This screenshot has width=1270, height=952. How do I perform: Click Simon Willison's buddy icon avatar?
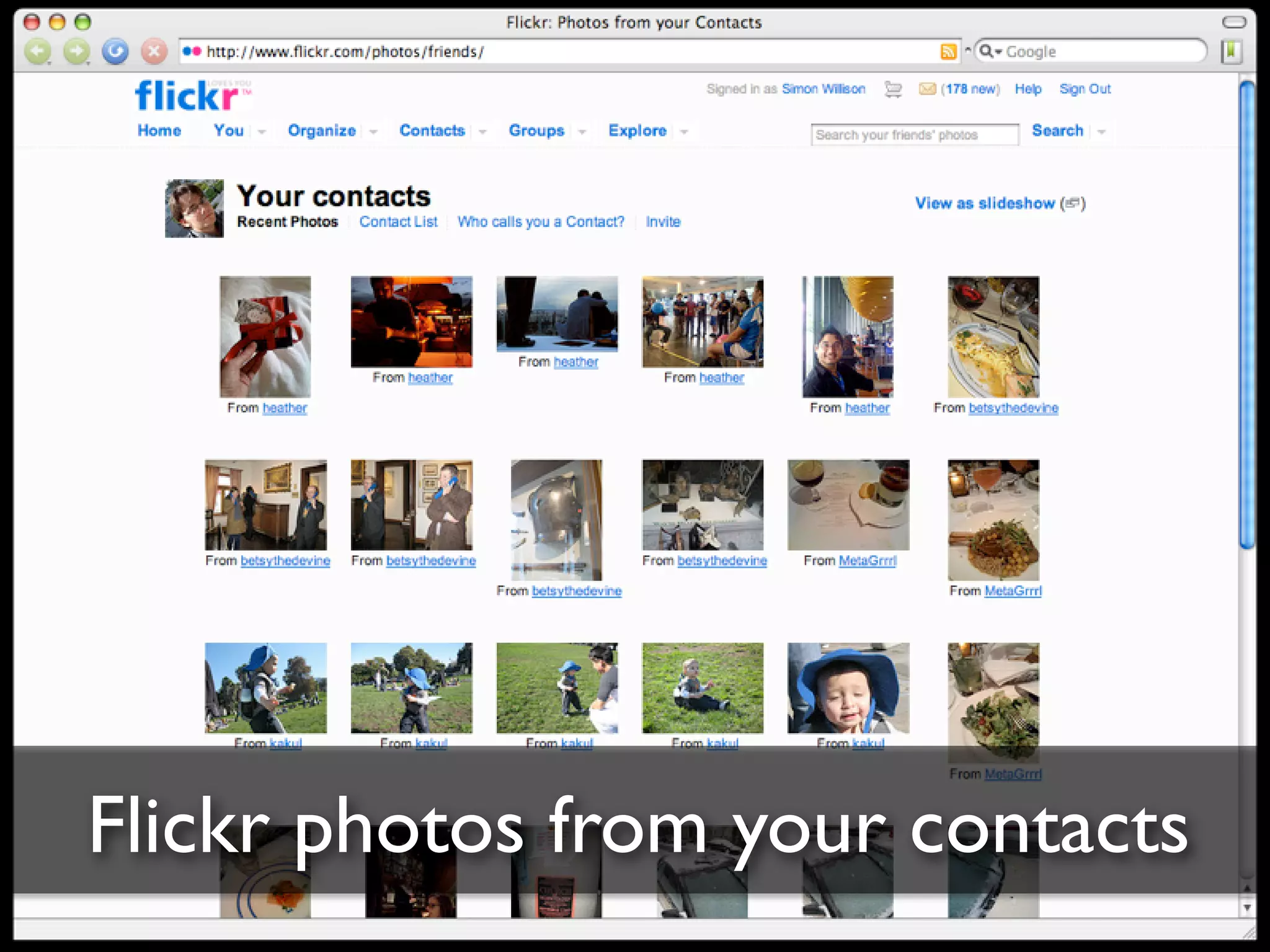(194, 208)
